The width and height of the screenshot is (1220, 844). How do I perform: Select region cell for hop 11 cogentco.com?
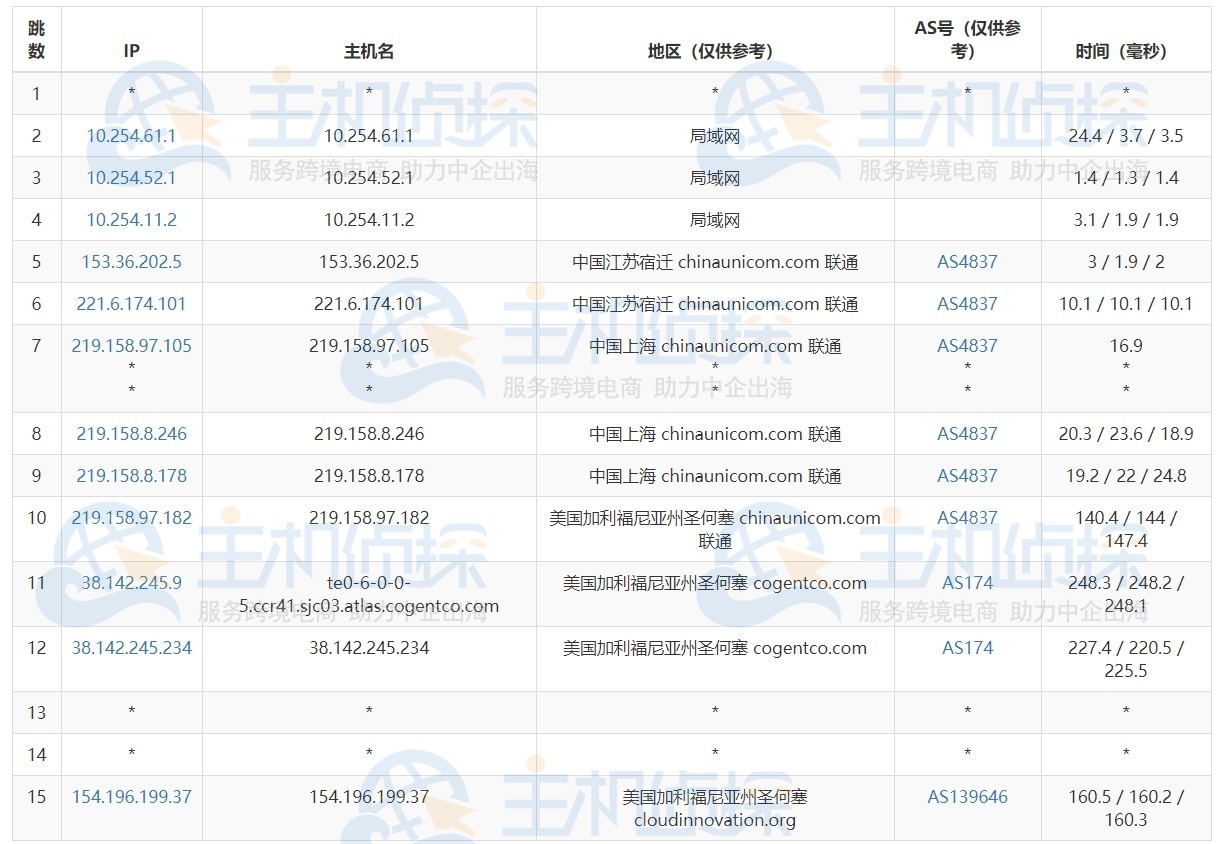[715, 594]
